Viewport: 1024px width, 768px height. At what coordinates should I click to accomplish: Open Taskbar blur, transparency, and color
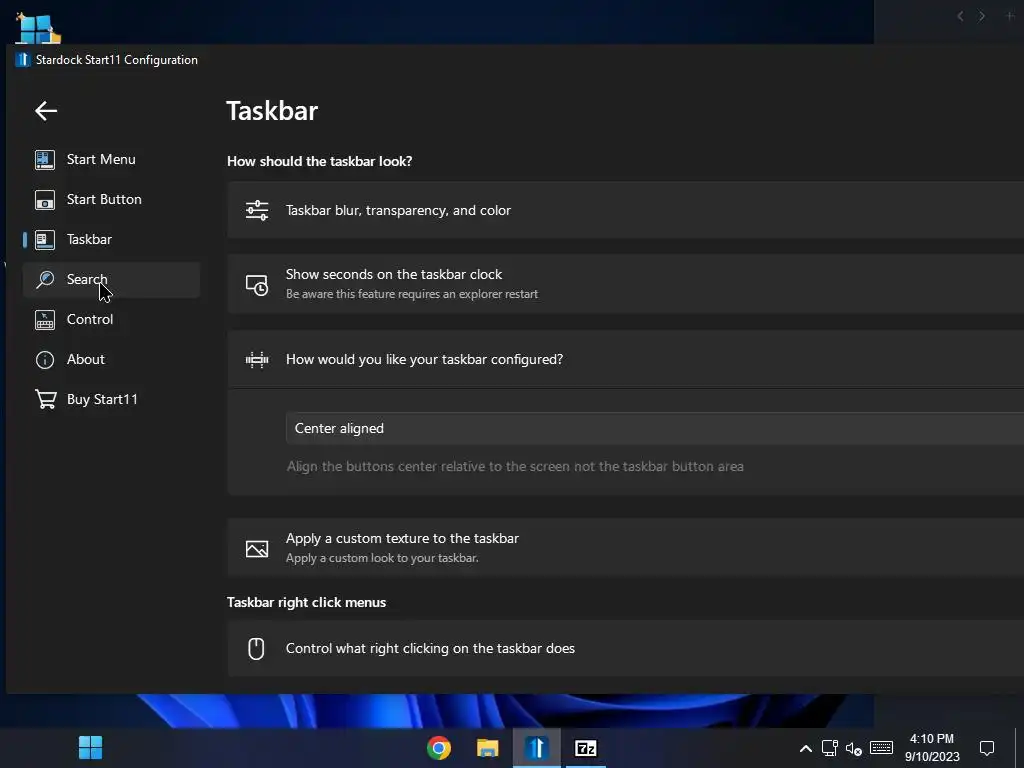tap(626, 210)
